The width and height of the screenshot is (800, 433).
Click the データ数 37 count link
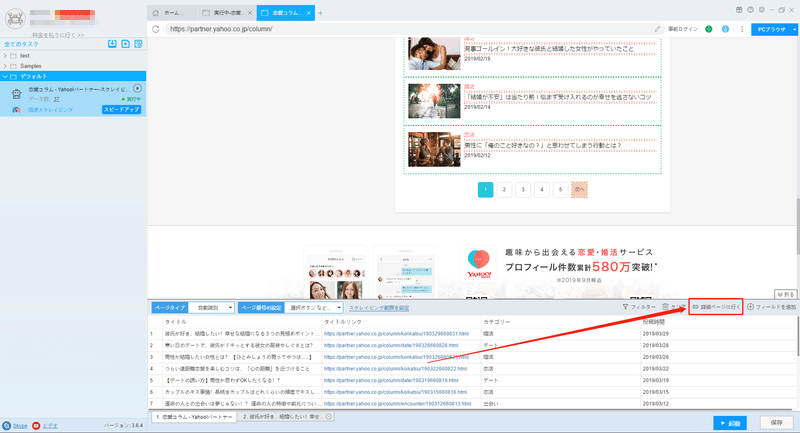pos(57,99)
